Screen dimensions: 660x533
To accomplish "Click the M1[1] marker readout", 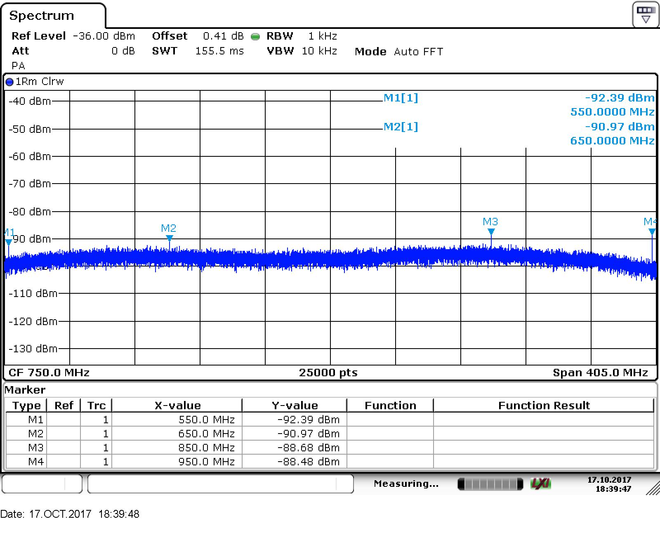I will [x=401, y=98].
